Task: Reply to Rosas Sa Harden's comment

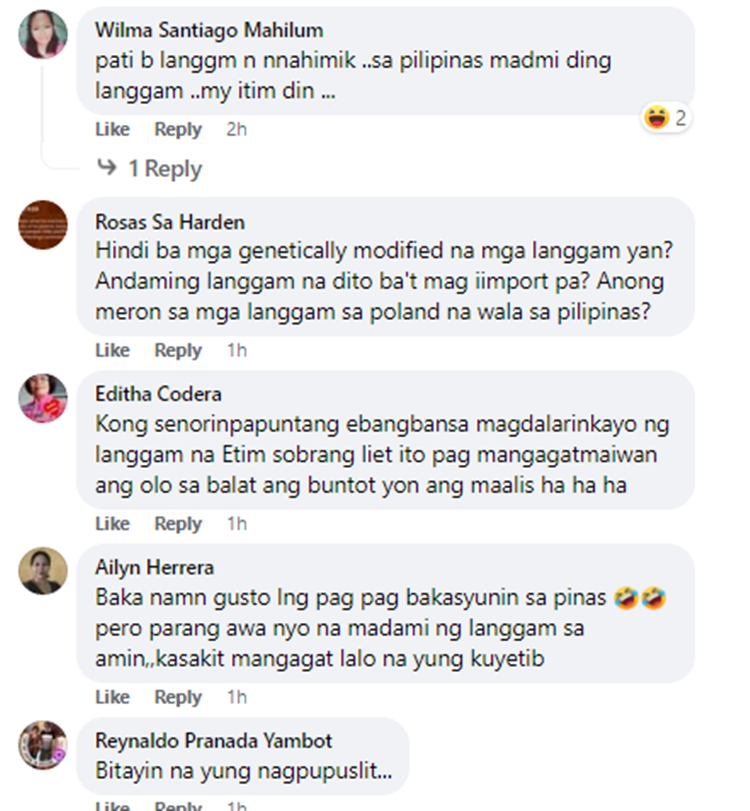Action: point(178,350)
